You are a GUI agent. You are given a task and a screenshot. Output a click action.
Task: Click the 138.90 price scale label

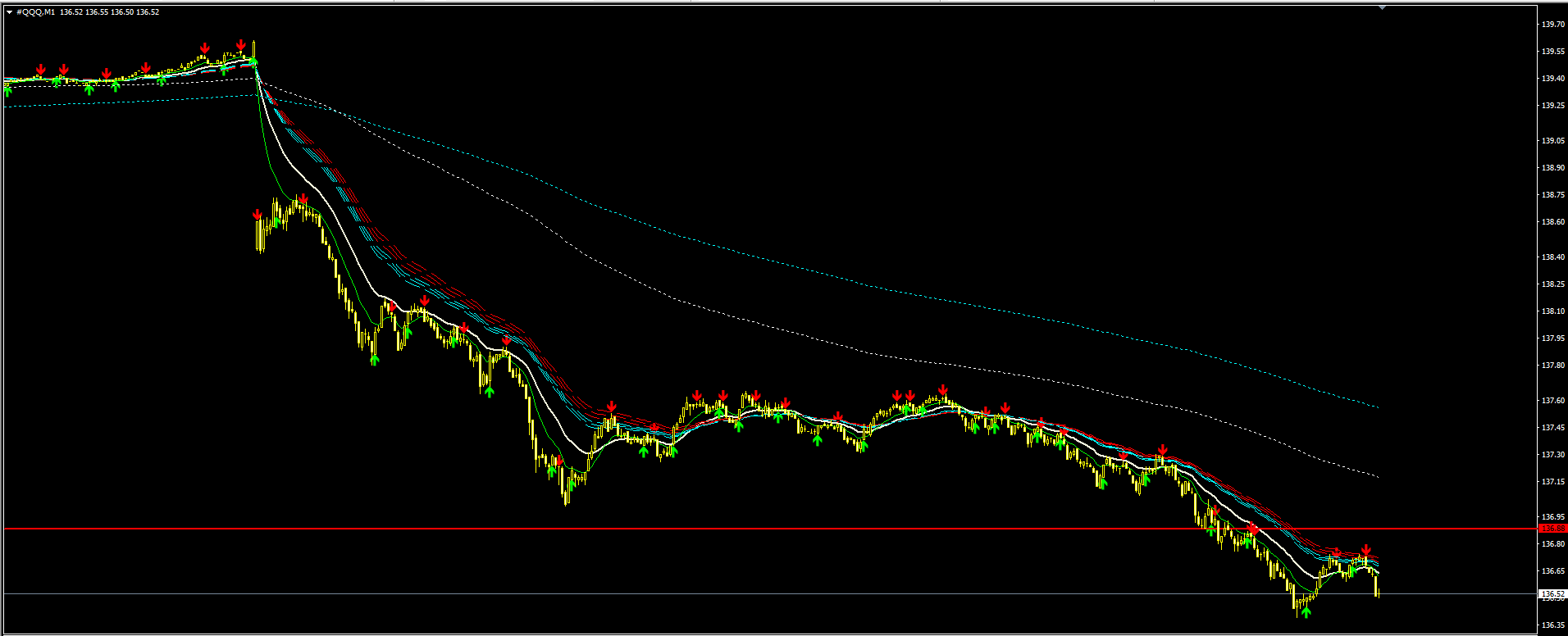coord(1552,168)
